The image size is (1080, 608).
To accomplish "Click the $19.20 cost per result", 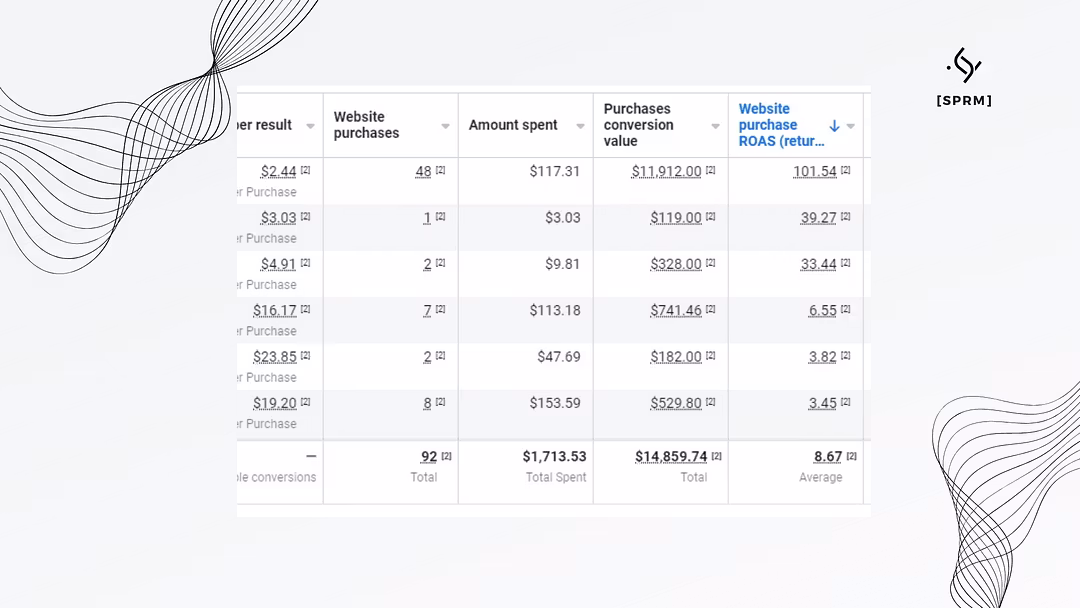I will click(274, 403).
